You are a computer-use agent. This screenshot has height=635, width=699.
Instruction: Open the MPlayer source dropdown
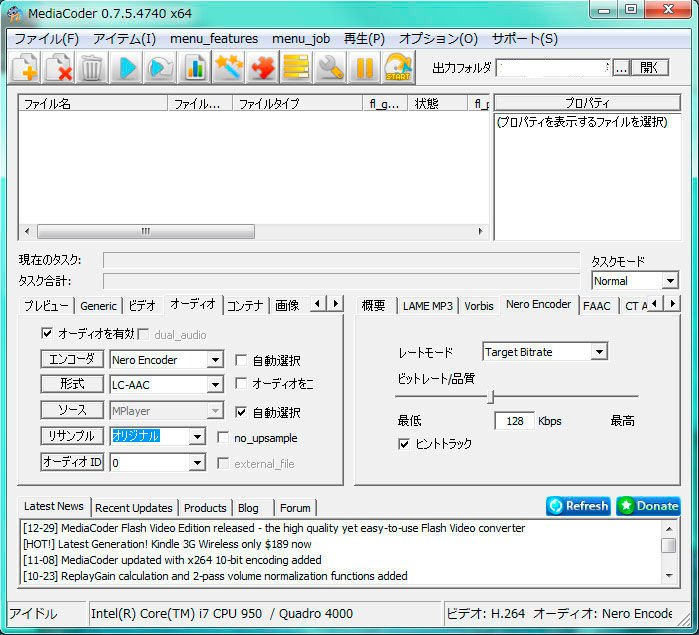(x=215, y=410)
